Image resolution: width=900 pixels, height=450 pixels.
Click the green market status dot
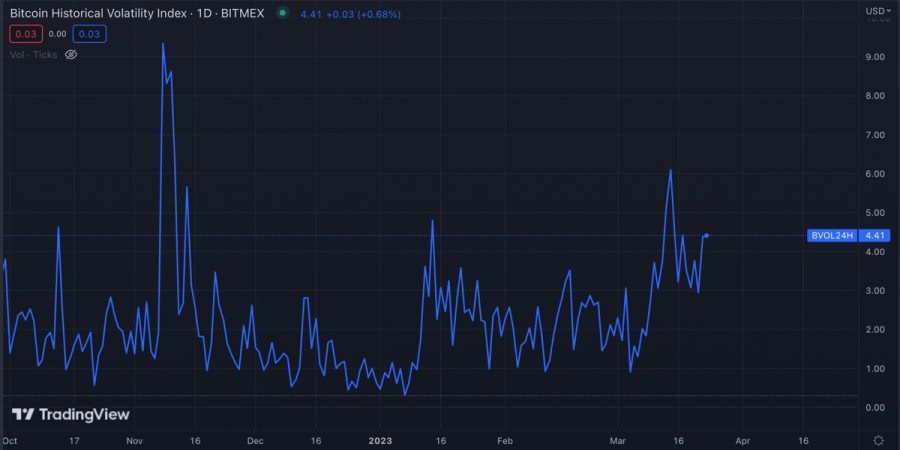pos(282,13)
